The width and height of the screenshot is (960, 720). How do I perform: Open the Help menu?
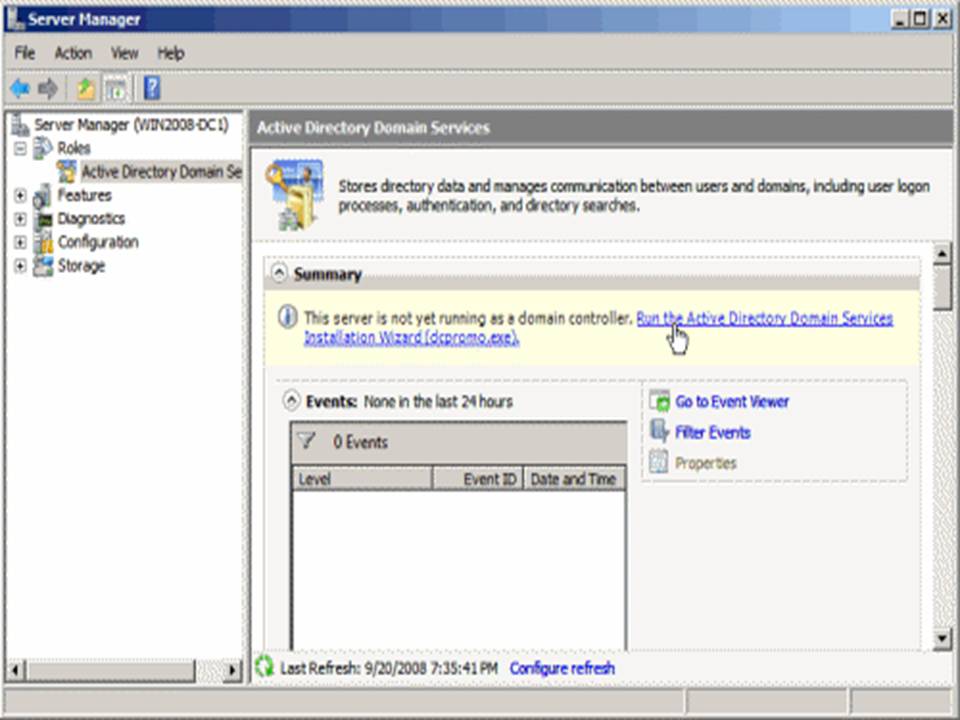(x=171, y=53)
